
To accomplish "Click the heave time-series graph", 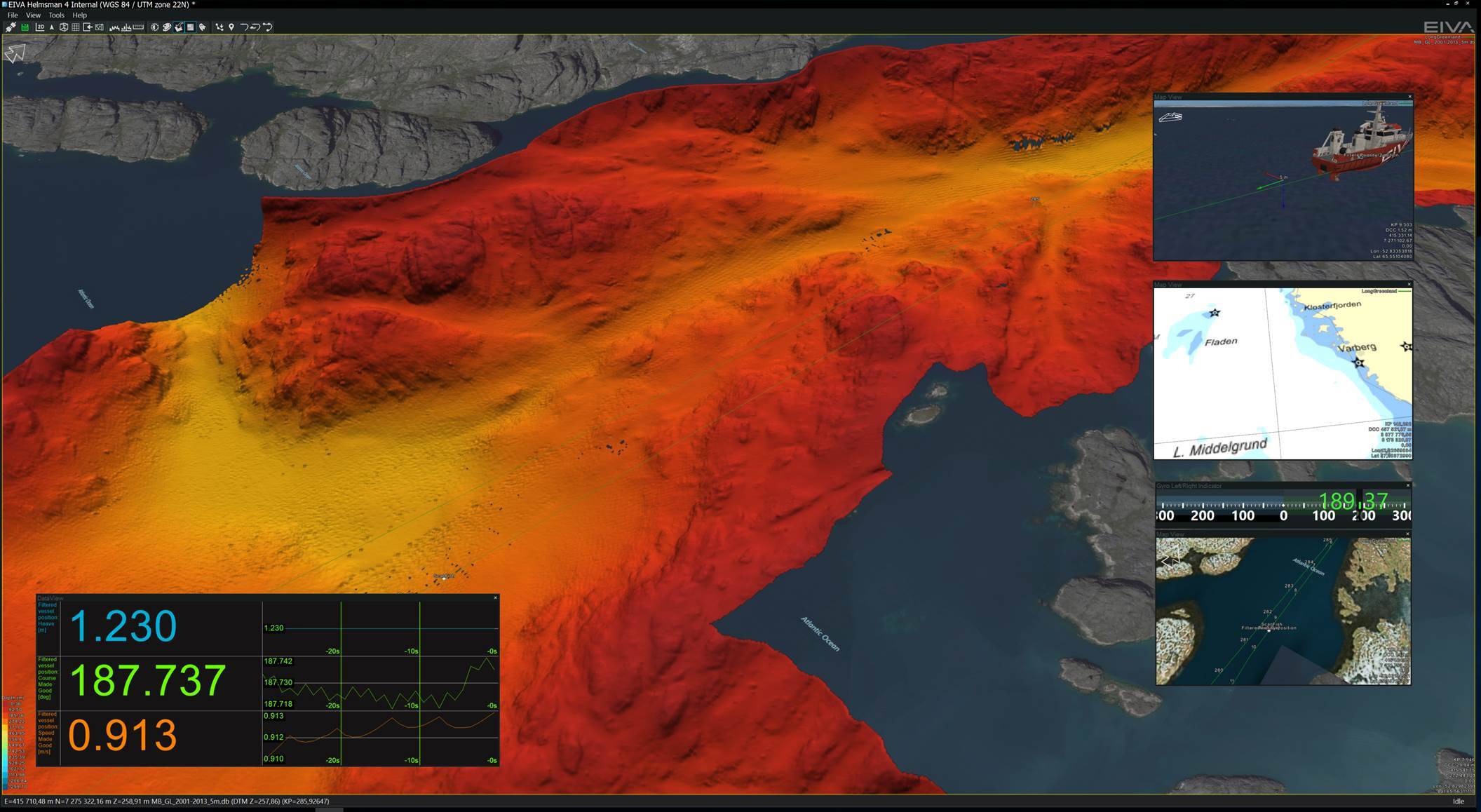I will [x=380, y=628].
